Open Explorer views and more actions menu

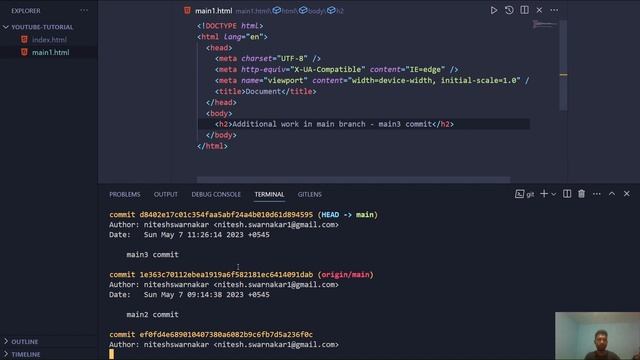click(x=84, y=11)
